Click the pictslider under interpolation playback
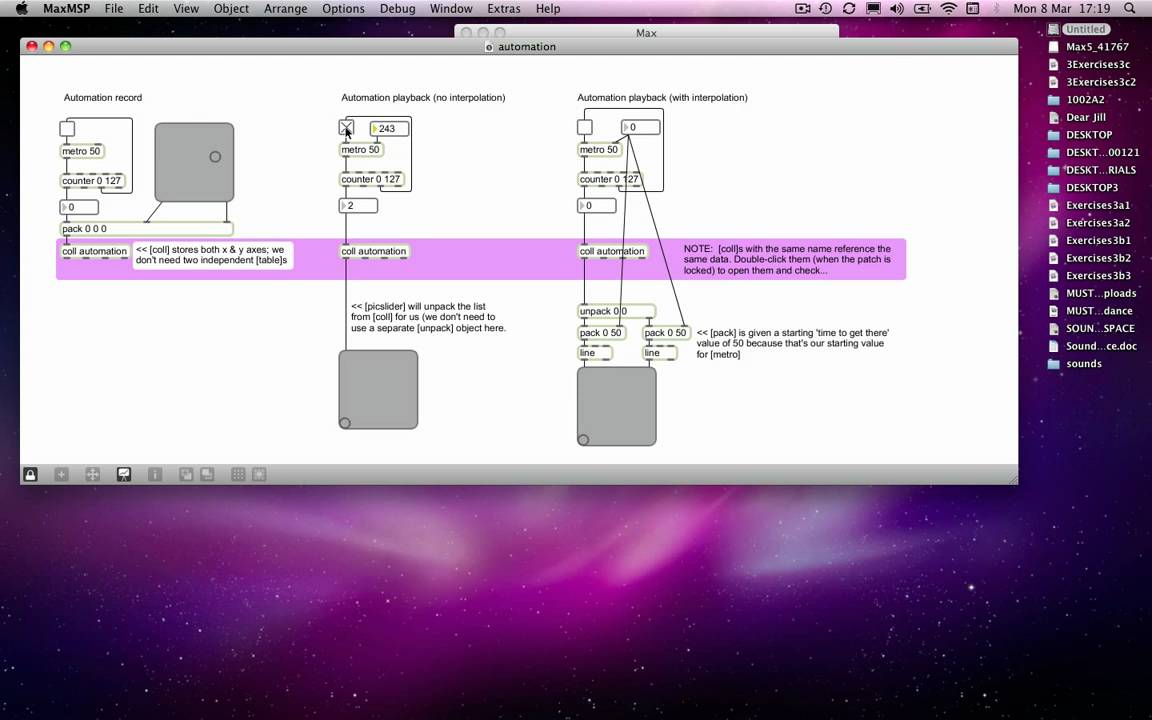Image resolution: width=1152 pixels, height=720 pixels. [616, 406]
